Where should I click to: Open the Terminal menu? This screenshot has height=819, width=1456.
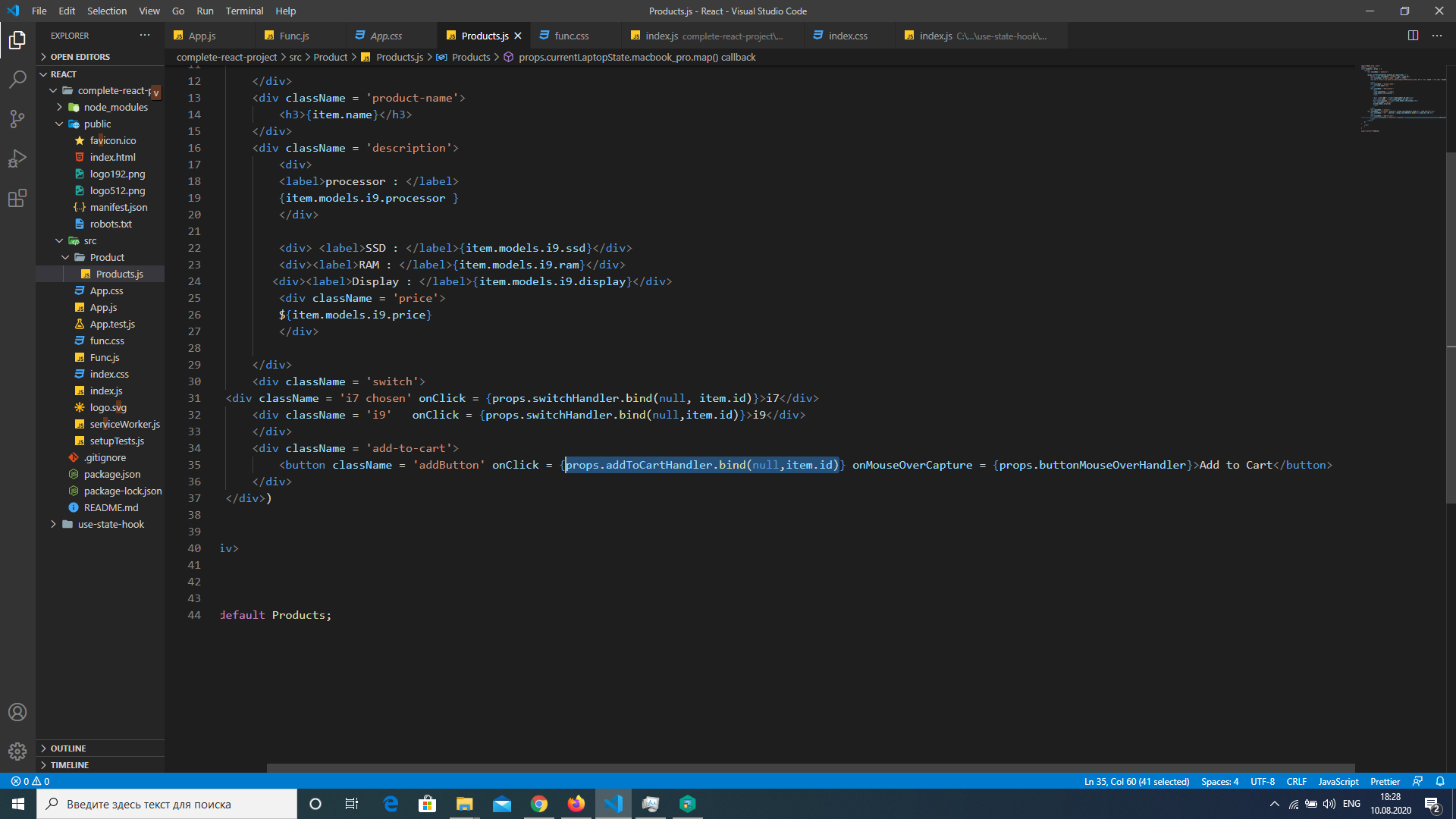pyautogui.click(x=243, y=11)
